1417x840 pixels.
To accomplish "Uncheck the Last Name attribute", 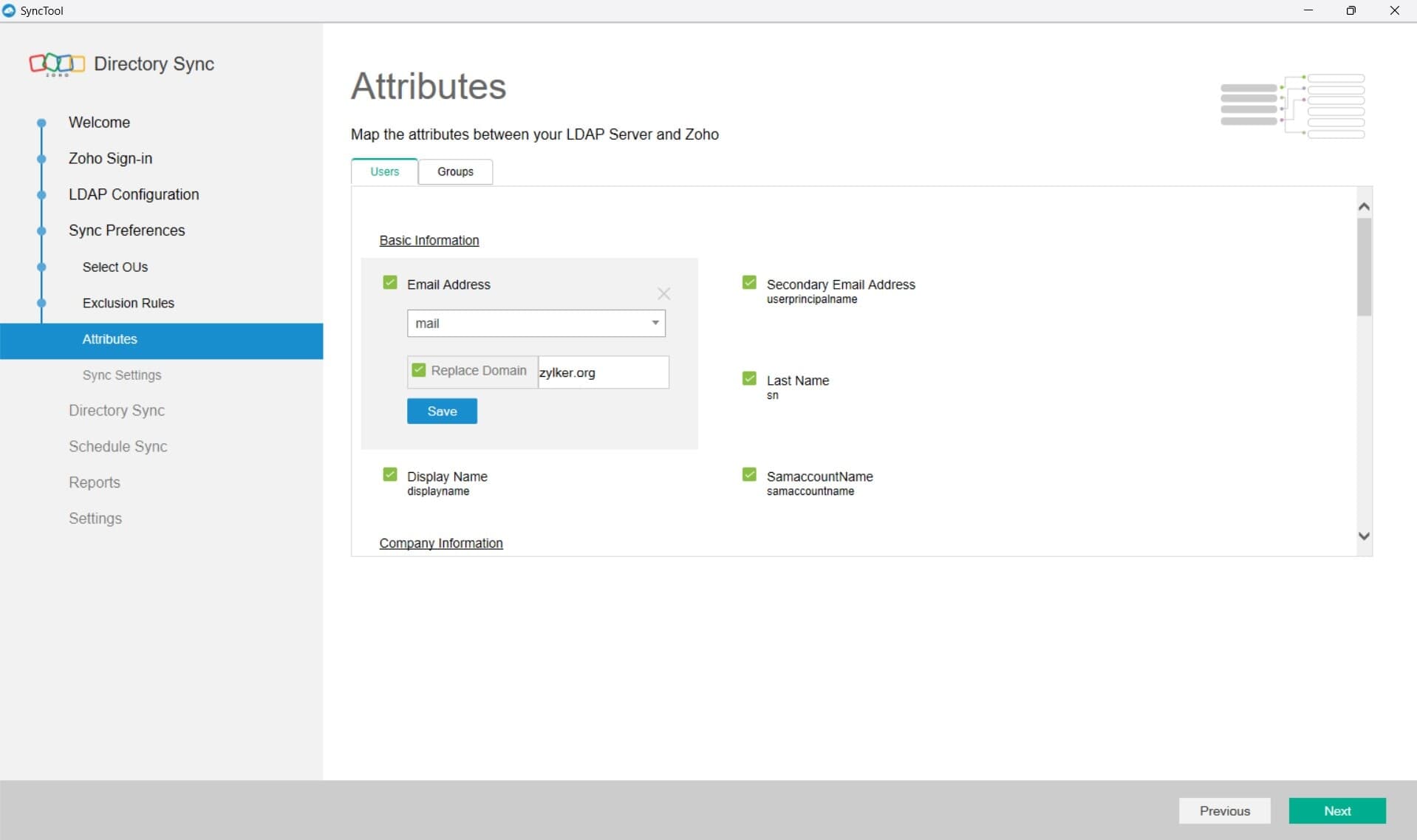I will click(749, 379).
